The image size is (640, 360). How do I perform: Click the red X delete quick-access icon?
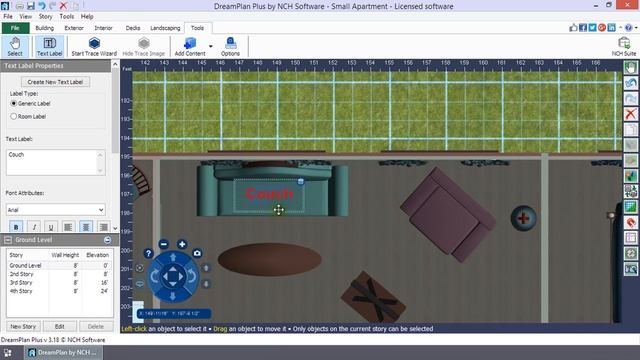click(x=63, y=6)
